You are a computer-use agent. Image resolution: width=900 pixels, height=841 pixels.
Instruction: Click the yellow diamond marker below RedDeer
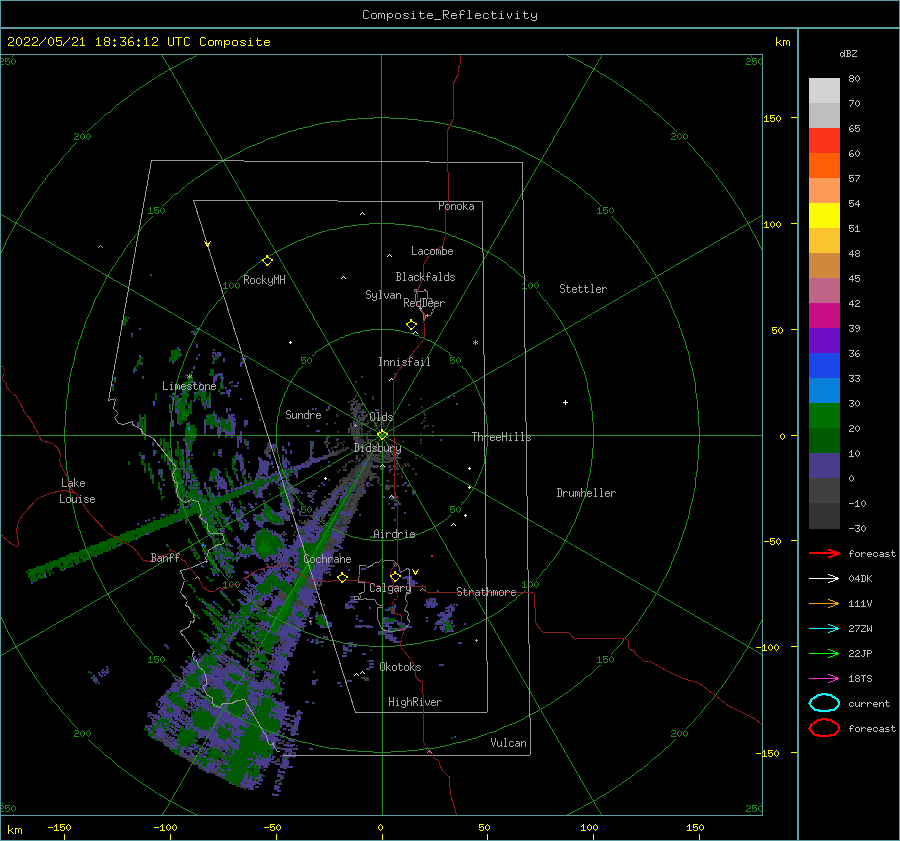(411, 325)
